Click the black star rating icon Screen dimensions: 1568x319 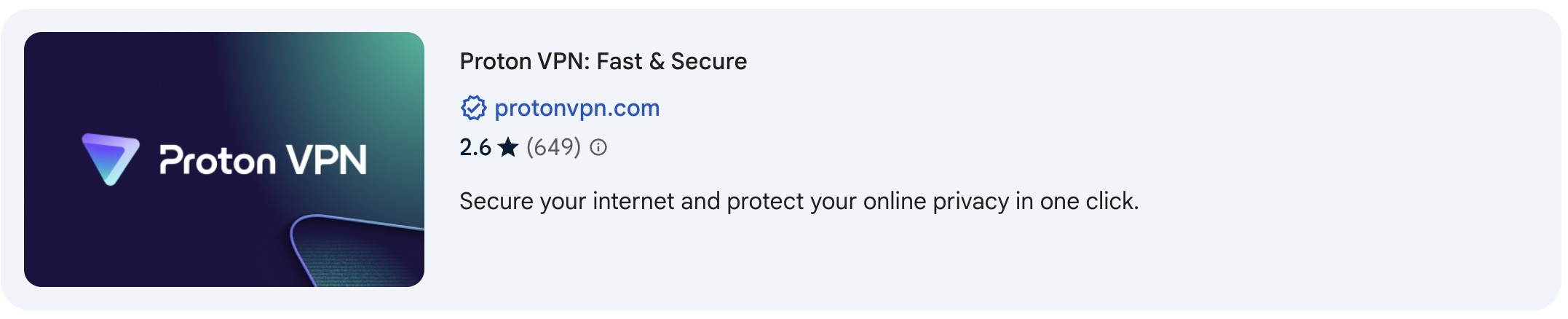(x=508, y=147)
